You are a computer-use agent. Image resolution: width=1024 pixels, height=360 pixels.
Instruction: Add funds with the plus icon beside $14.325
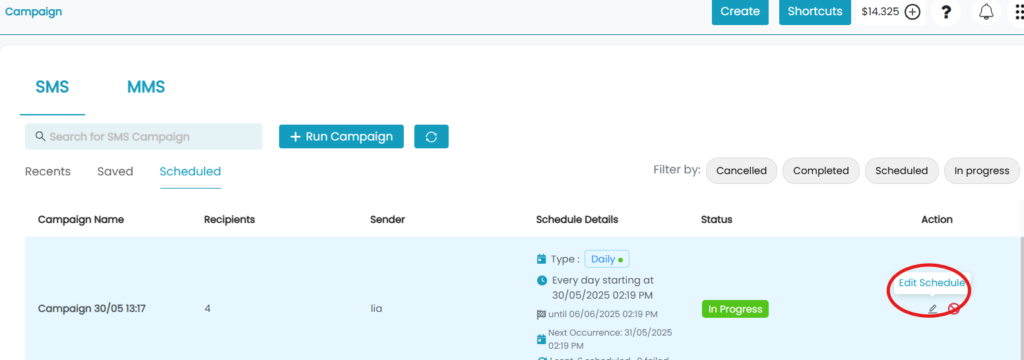pos(912,12)
